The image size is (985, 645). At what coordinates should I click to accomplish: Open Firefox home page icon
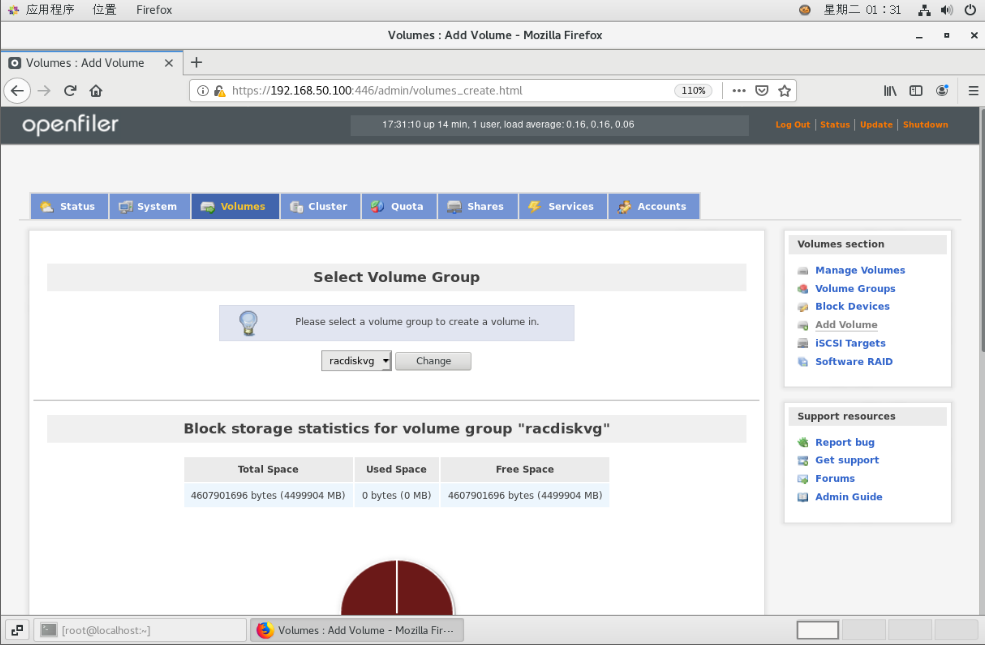tap(95, 90)
